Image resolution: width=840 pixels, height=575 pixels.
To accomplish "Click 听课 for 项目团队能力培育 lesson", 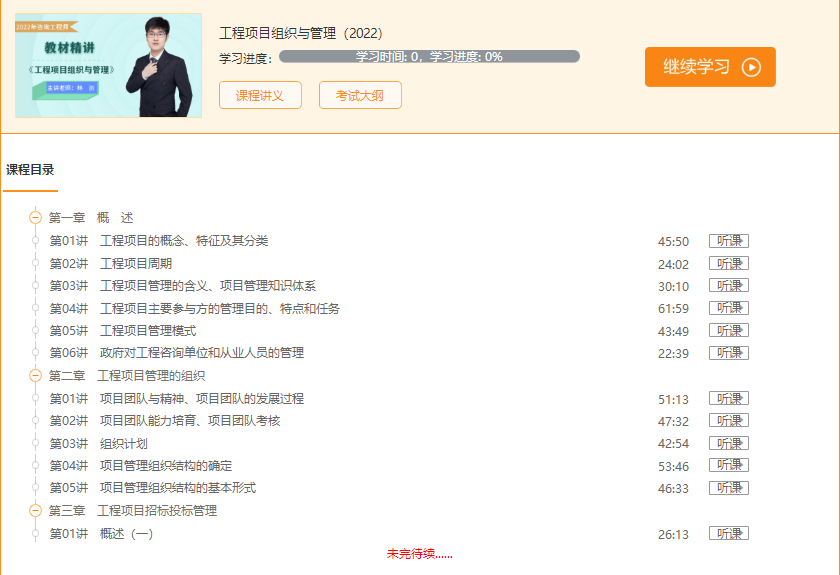I will coord(728,421).
